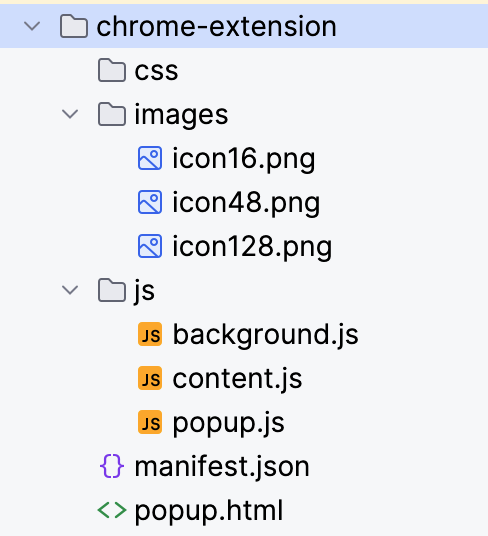
Task: Click the JS icon beside content.js
Action: click(x=150, y=378)
